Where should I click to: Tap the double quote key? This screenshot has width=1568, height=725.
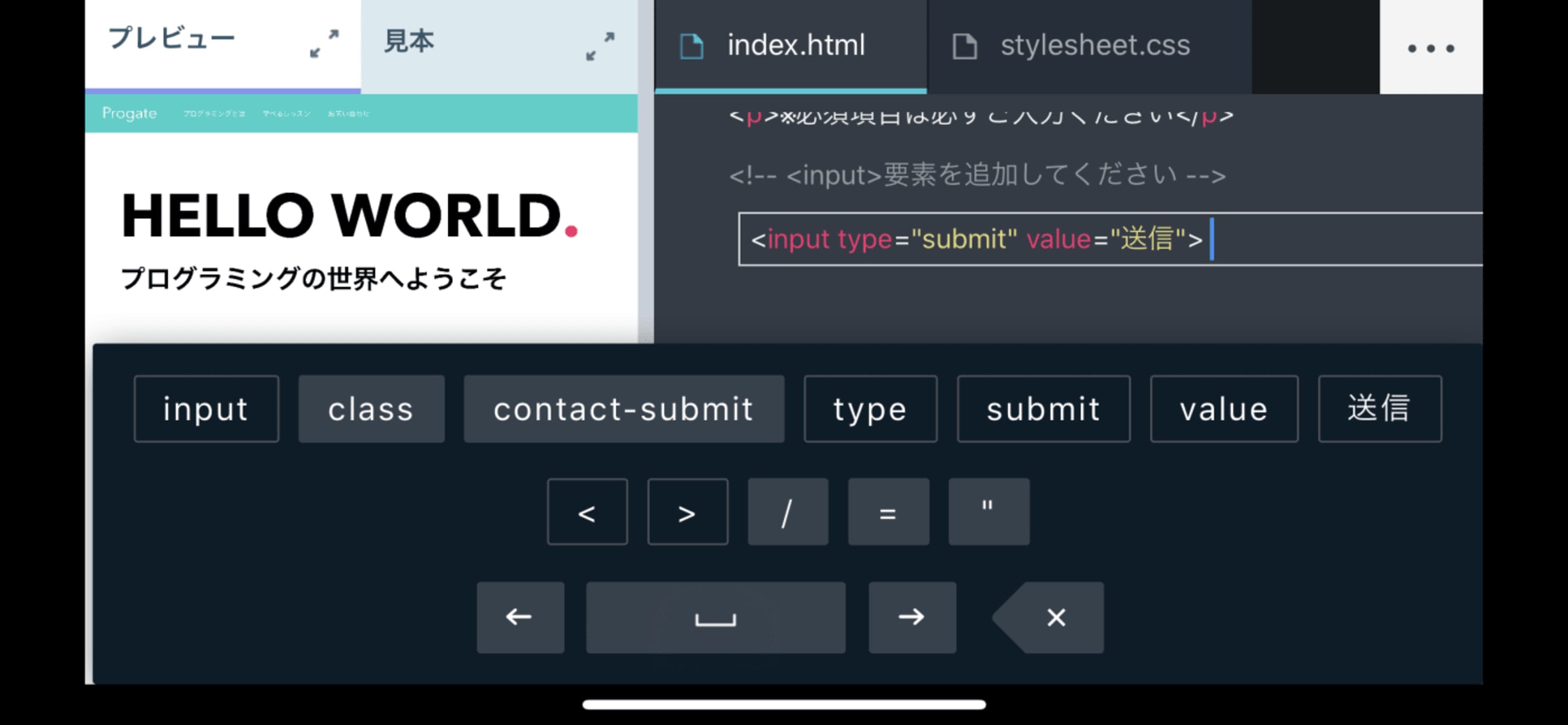tap(988, 512)
